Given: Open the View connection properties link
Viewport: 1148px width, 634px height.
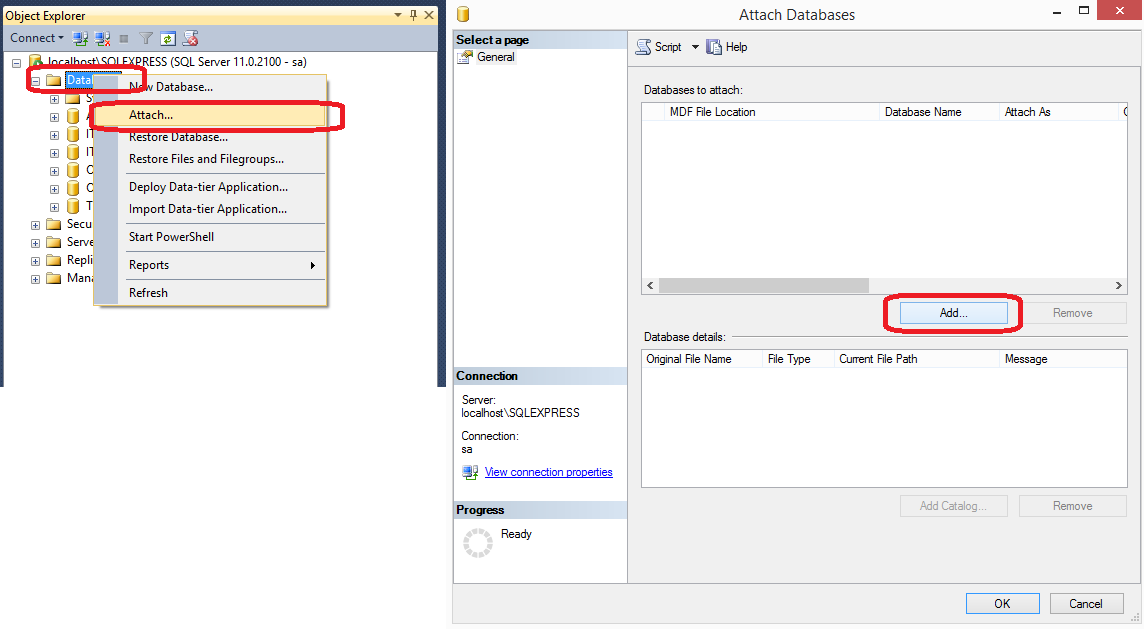Looking at the screenshot, I should click(548, 472).
